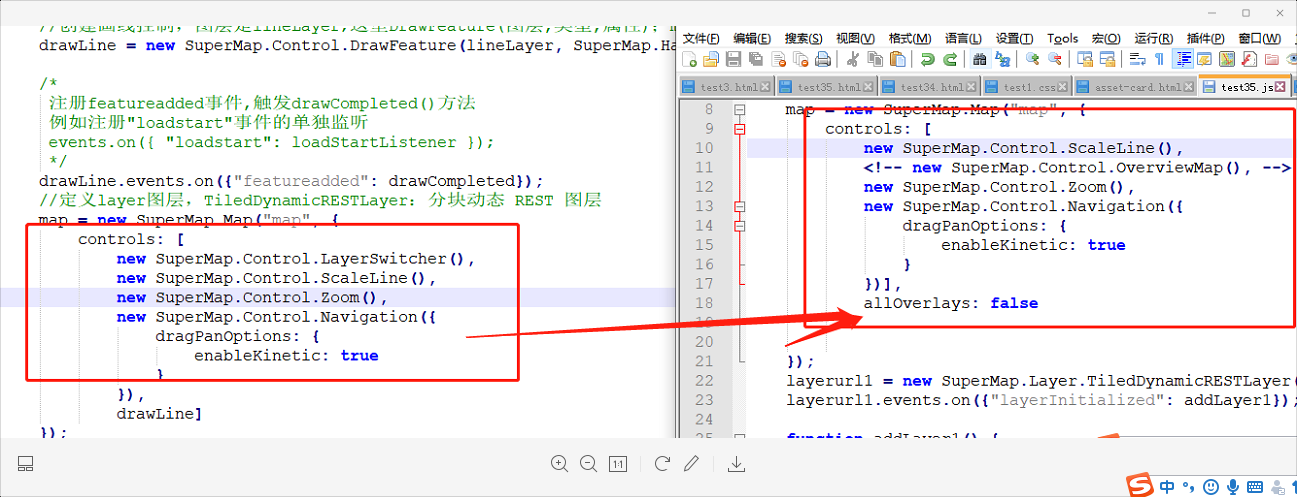
Task: Open the Tools menu
Action: pyautogui.click(x=1062, y=38)
